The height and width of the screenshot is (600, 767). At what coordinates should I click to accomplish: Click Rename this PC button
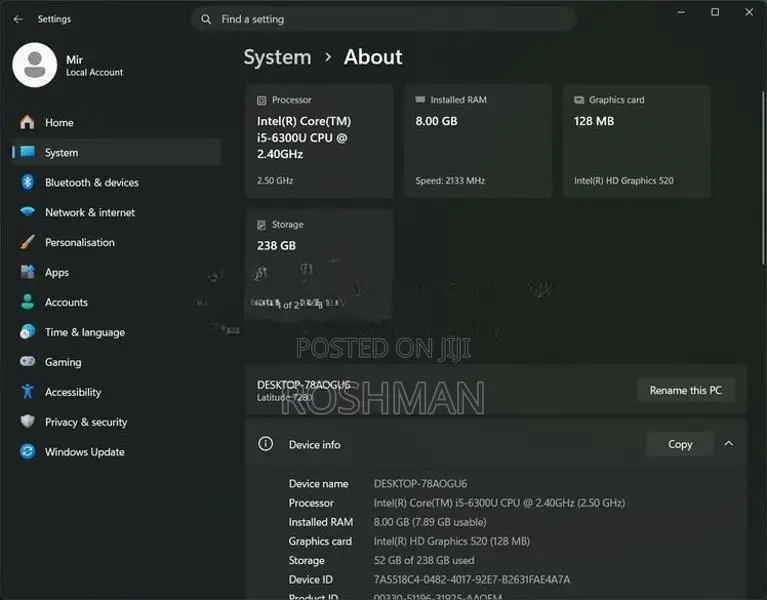coord(685,390)
